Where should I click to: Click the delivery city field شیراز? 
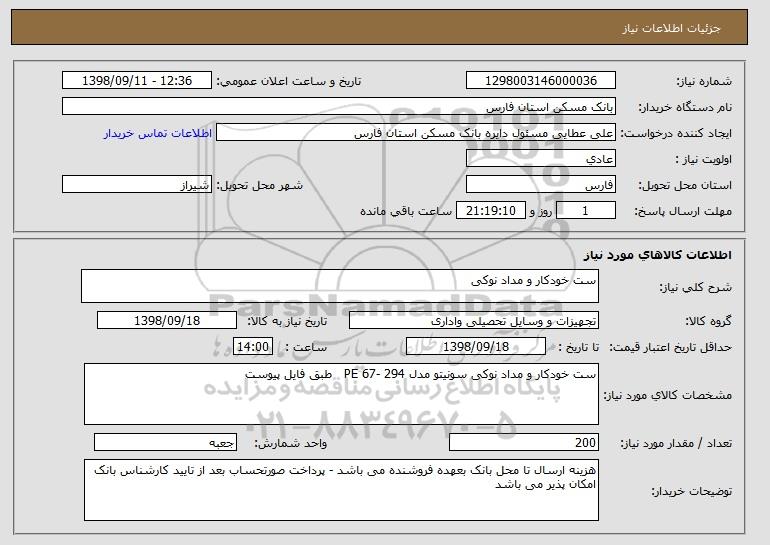click(137, 185)
